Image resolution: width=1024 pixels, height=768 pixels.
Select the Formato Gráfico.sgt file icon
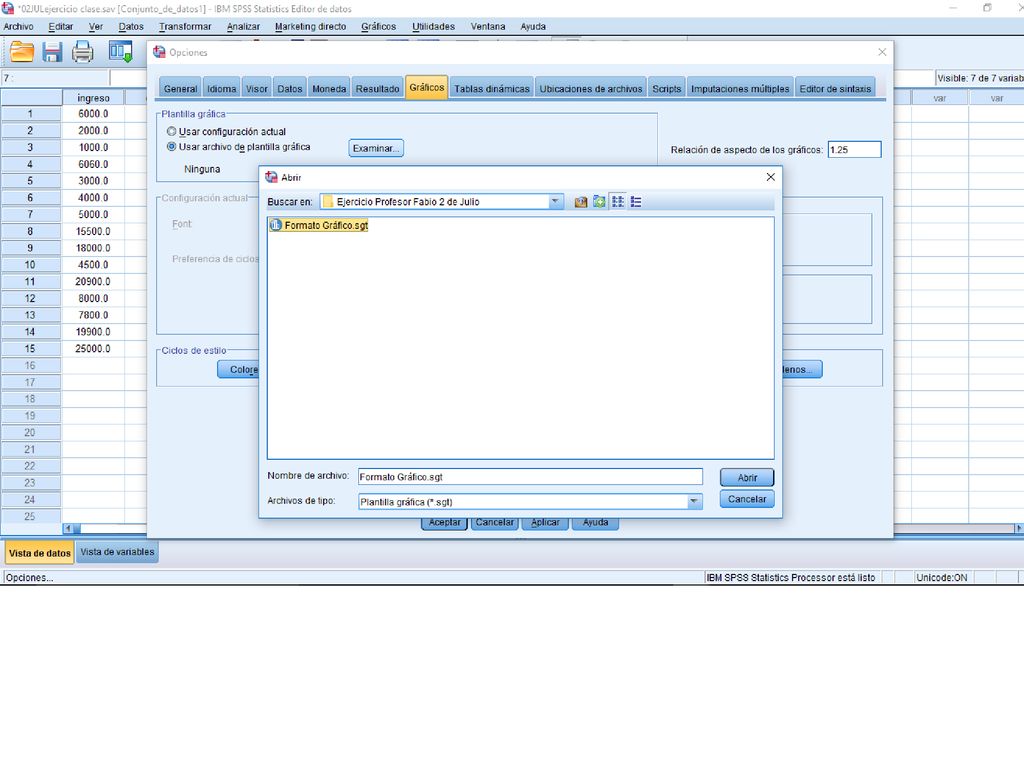(276, 225)
